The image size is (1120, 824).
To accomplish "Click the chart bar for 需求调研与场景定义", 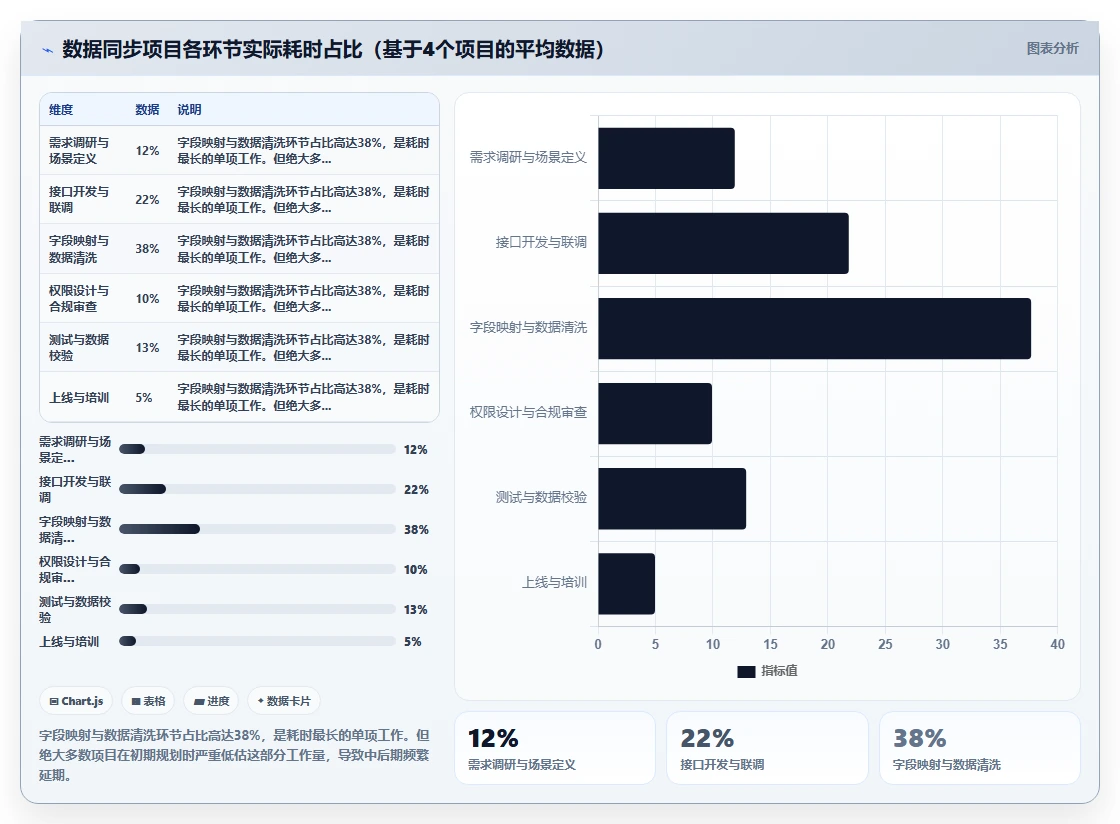I will click(x=666, y=159).
